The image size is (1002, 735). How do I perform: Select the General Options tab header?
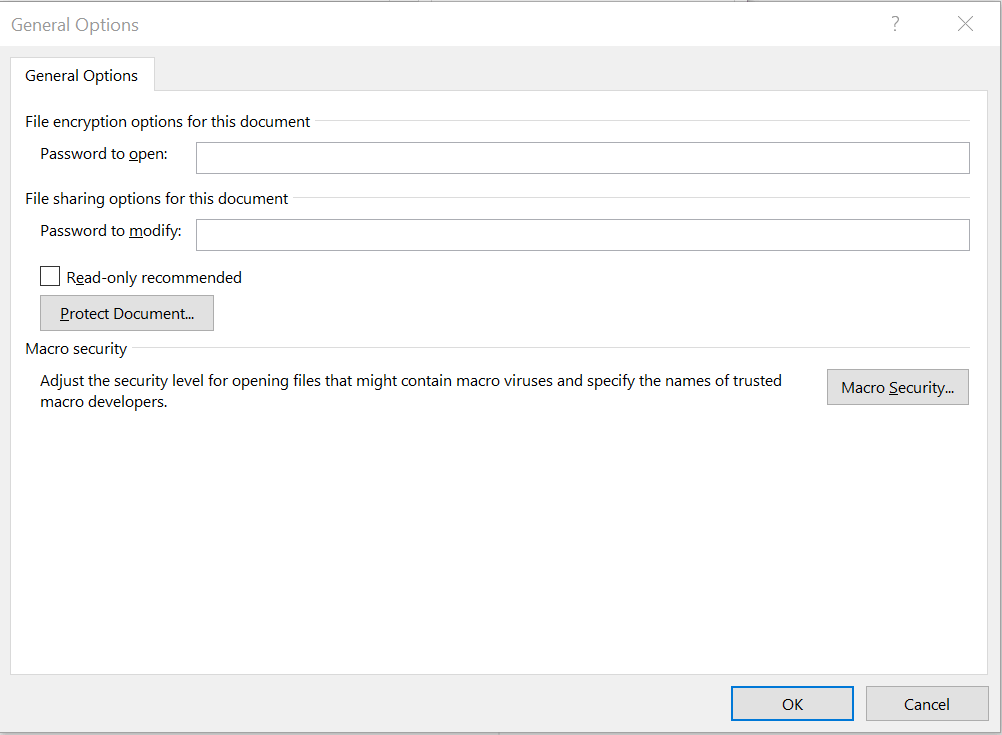(81, 75)
